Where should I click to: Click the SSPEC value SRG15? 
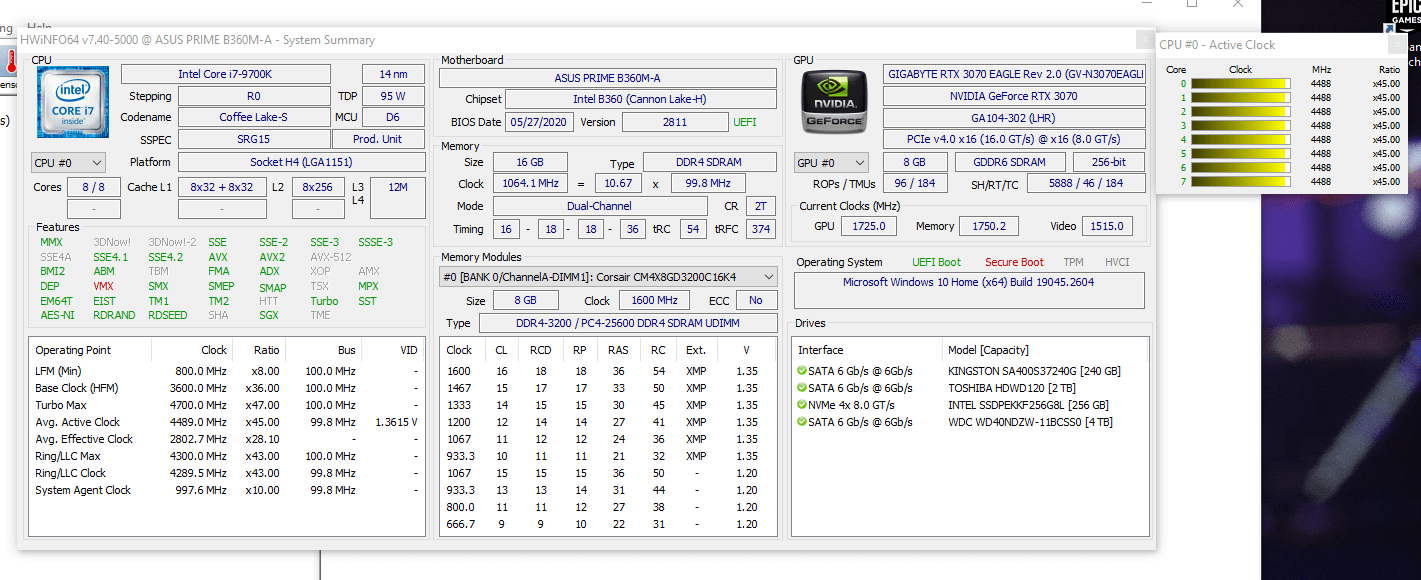(254, 139)
